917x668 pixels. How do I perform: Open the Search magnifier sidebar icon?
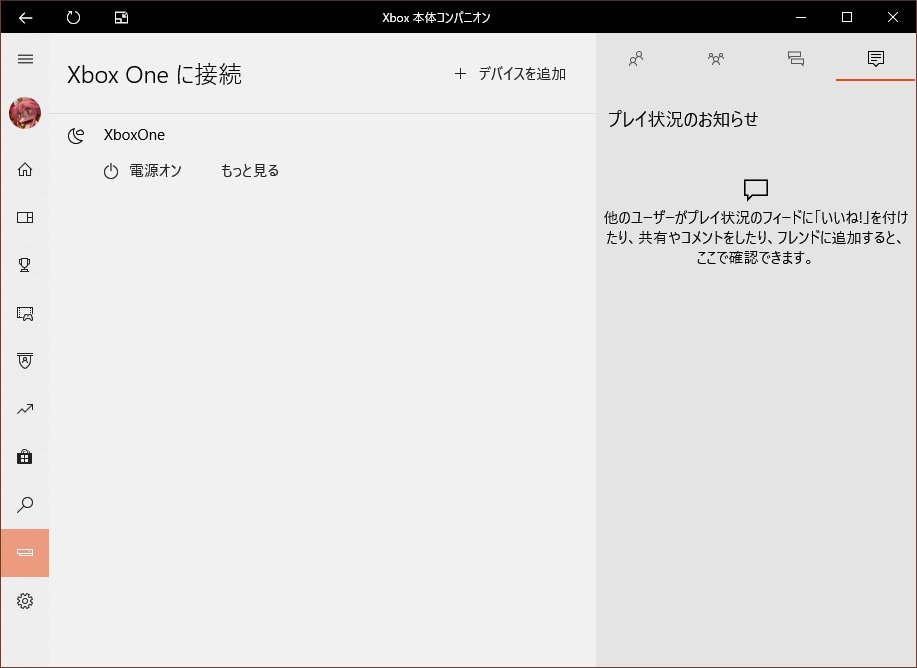(25, 504)
